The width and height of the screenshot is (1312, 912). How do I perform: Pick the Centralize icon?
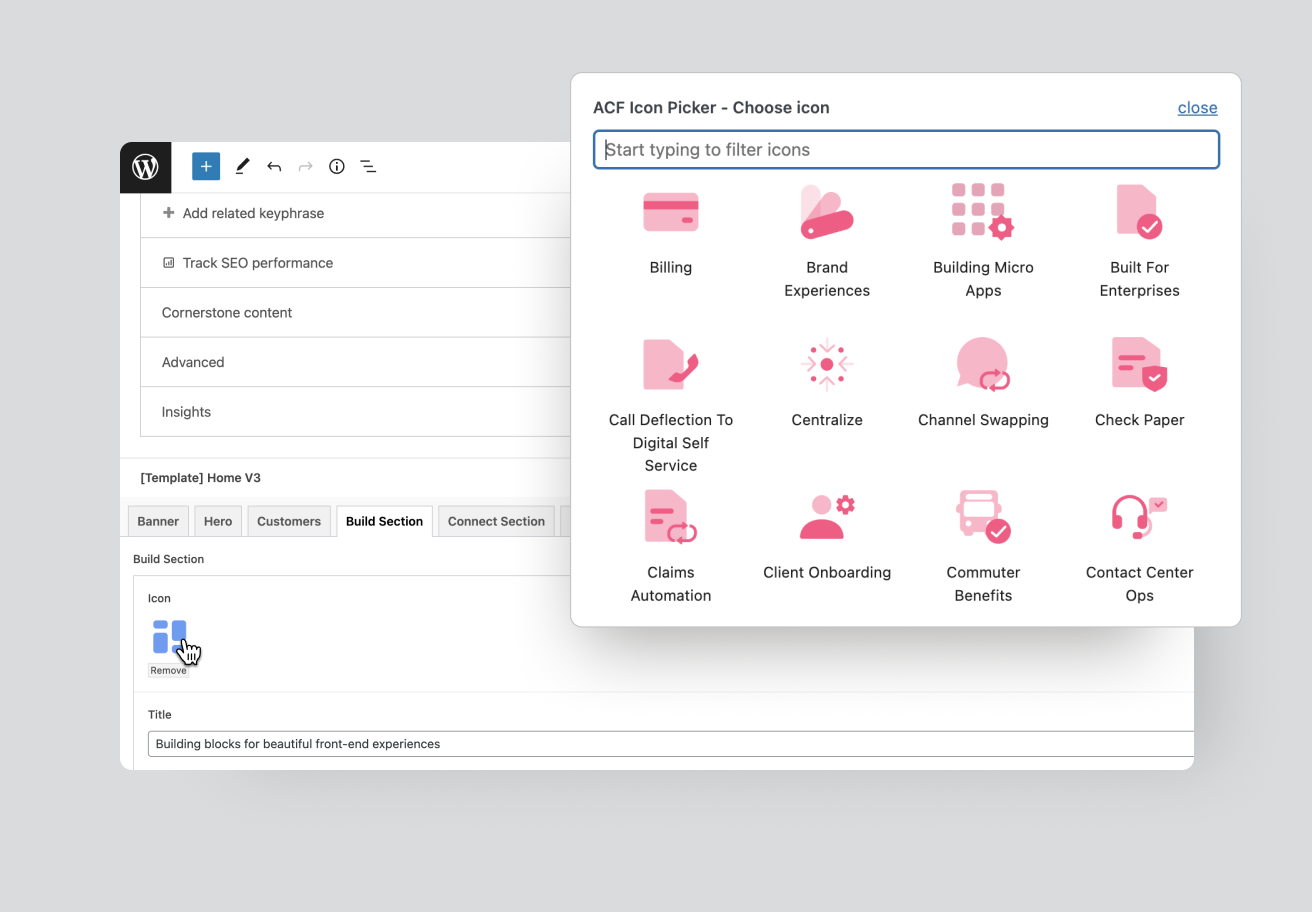pyautogui.click(x=826, y=364)
